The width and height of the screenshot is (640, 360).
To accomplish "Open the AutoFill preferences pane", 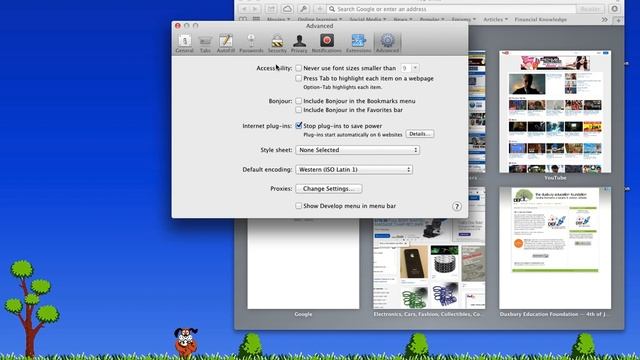I will point(226,43).
